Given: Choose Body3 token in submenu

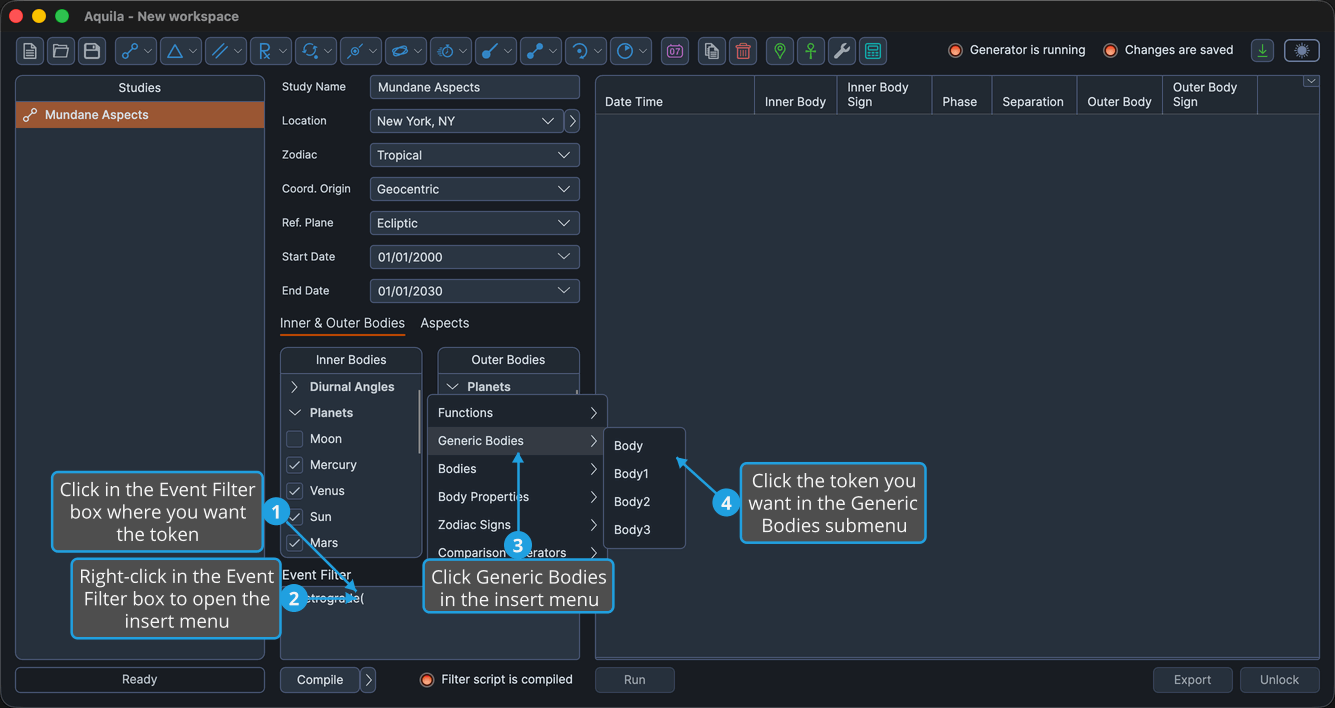Looking at the screenshot, I should tap(644, 530).
